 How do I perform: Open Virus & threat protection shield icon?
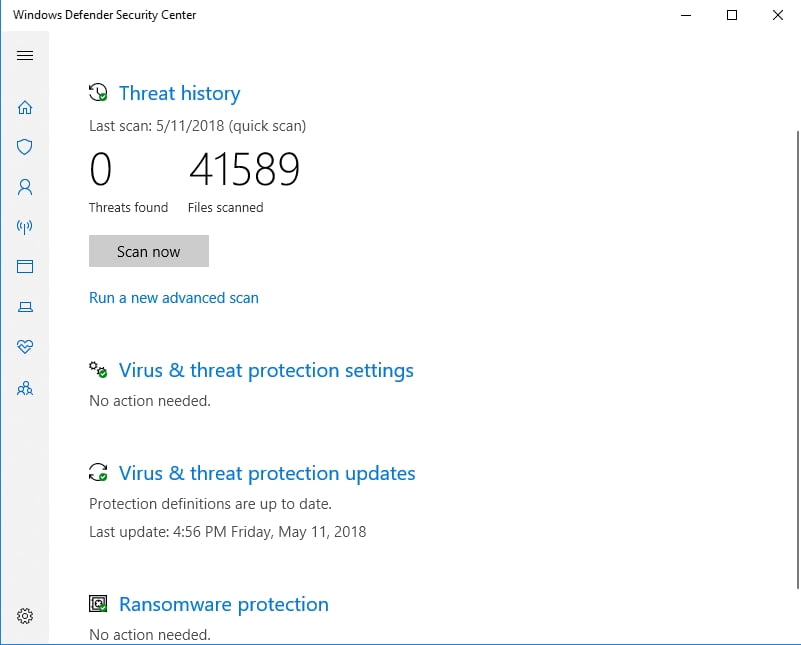25,147
